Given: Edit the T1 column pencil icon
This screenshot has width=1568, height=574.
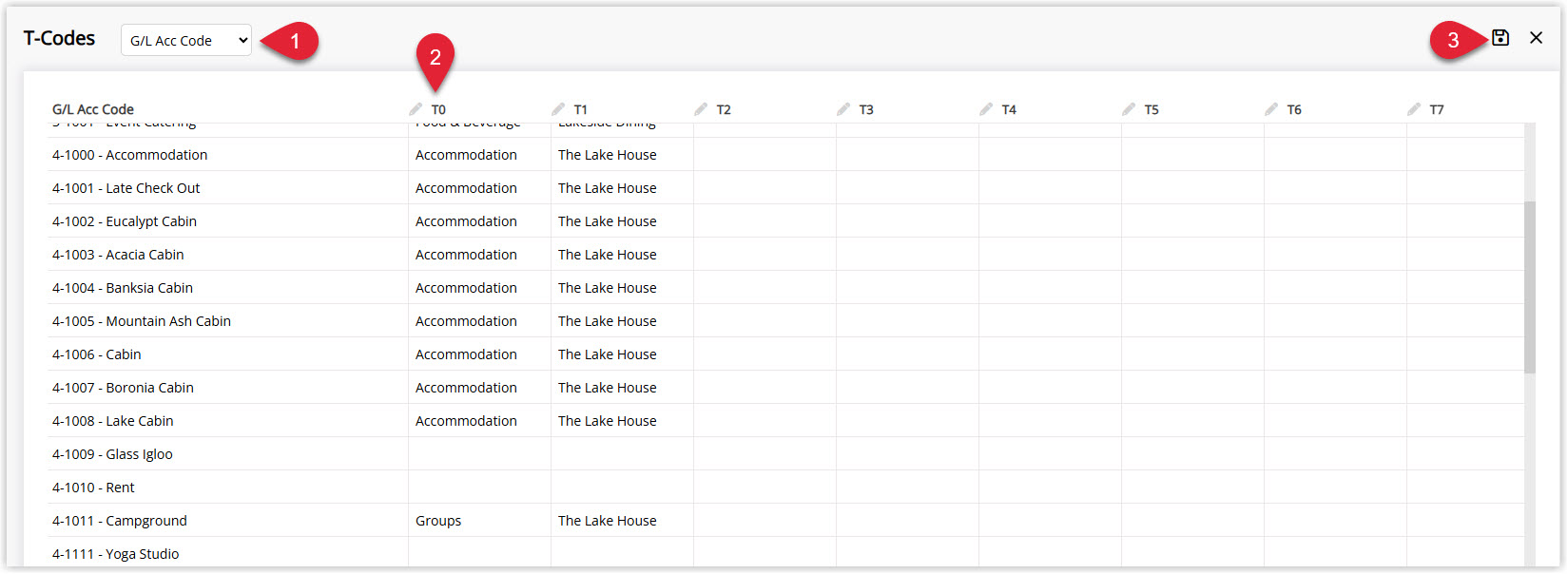Looking at the screenshot, I should pyautogui.click(x=558, y=109).
